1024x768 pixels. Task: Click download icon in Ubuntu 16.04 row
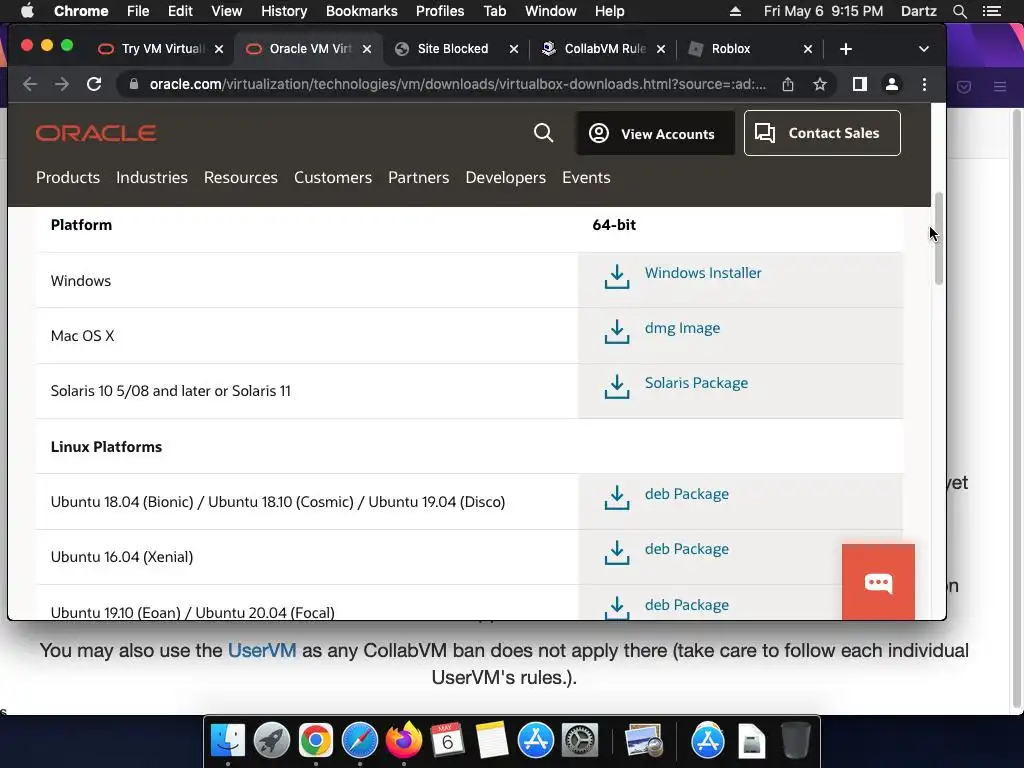[616, 552]
